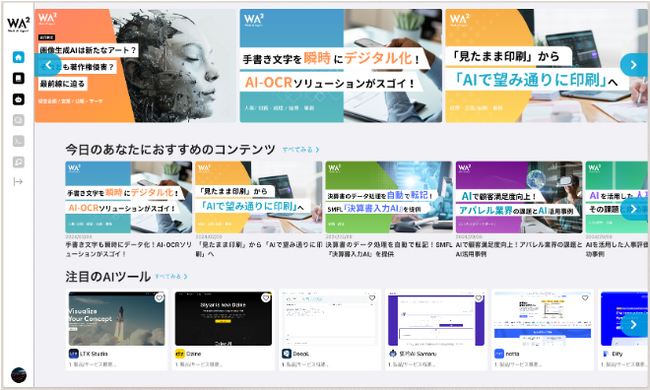Favorite the notta tool with heart
The height and width of the screenshot is (390, 650).
click(x=585, y=298)
